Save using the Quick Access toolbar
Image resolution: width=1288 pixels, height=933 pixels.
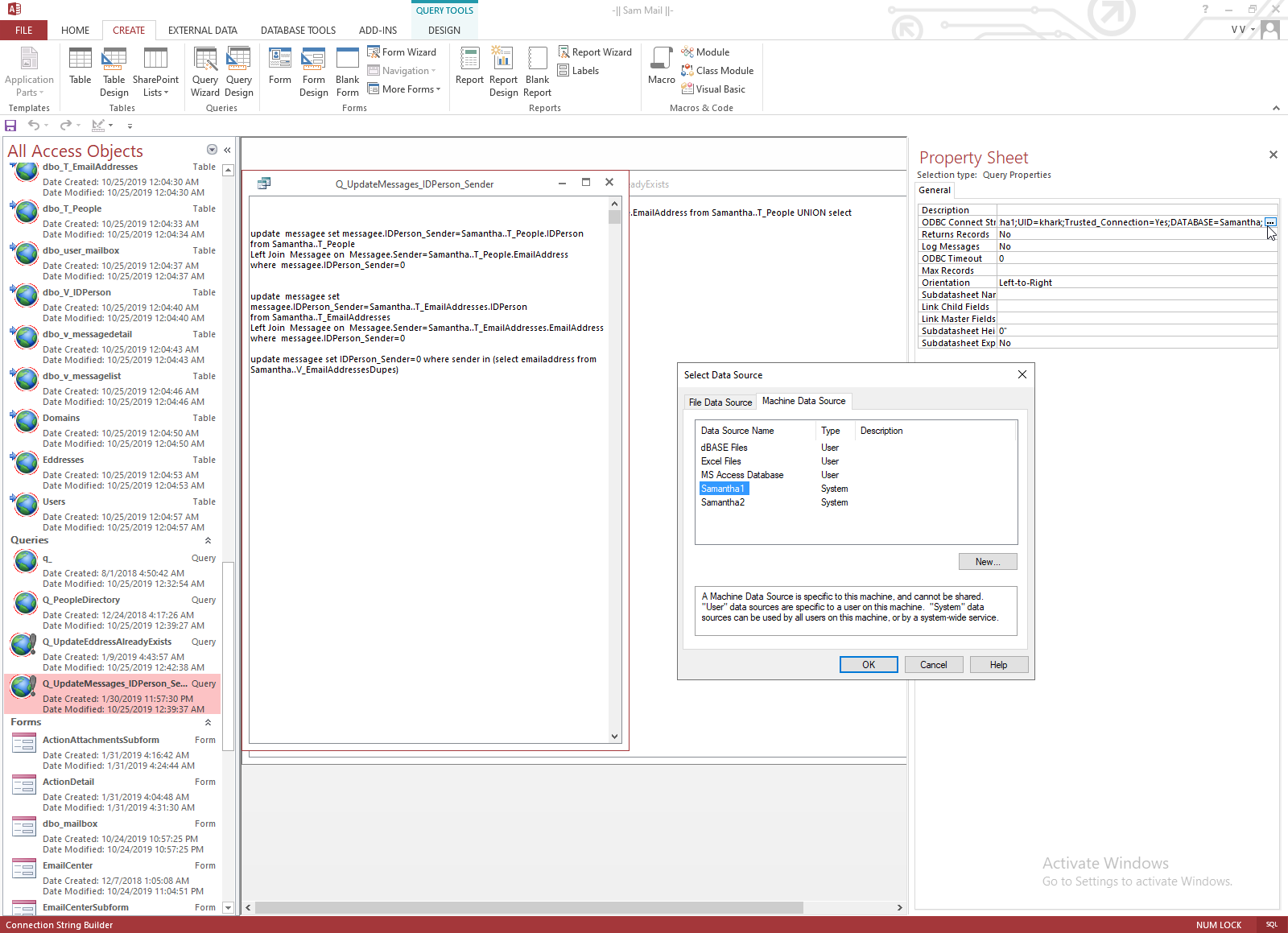(10, 126)
